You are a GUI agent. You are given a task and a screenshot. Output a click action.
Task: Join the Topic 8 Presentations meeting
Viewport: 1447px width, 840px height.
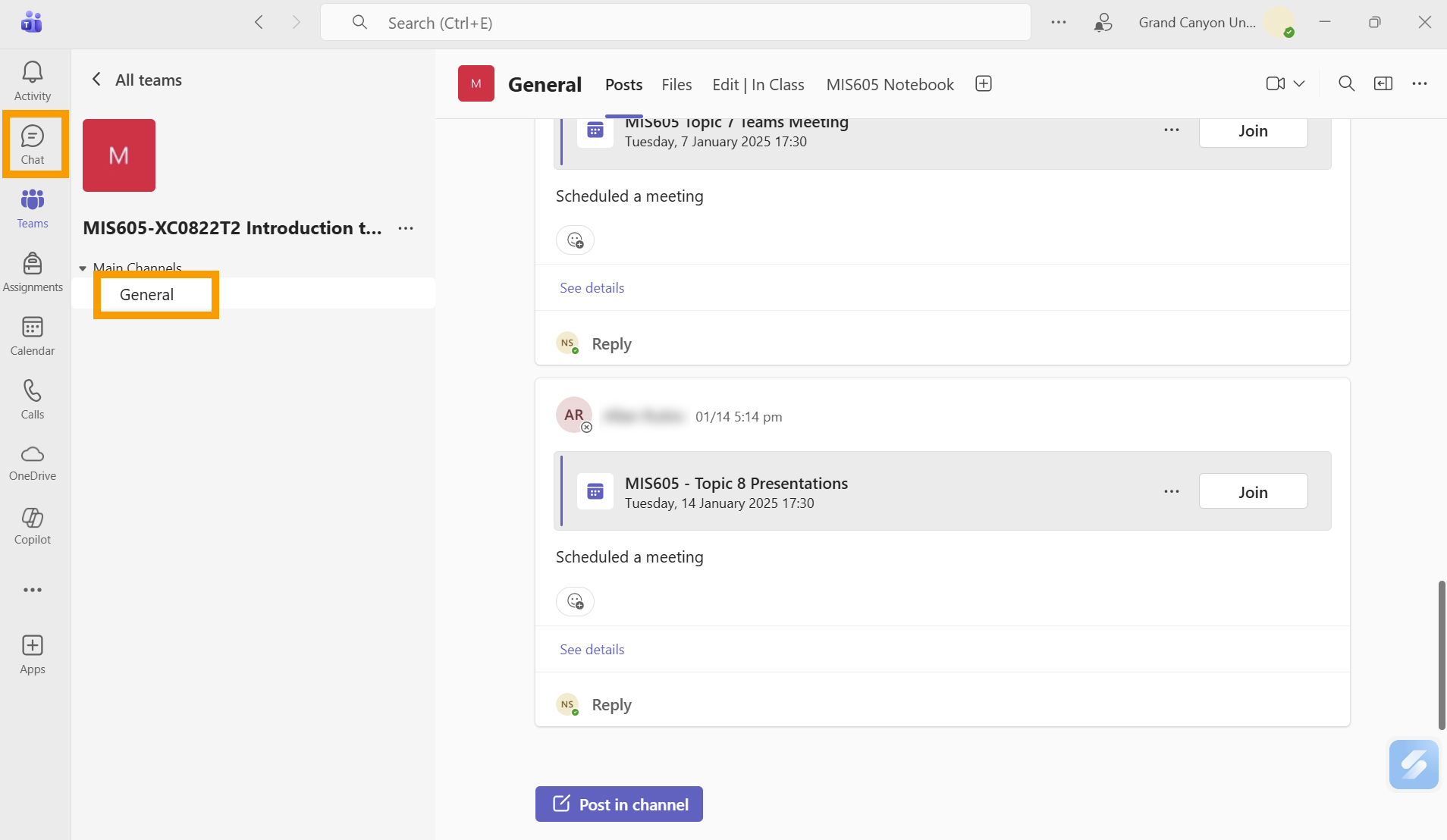click(1252, 492)
